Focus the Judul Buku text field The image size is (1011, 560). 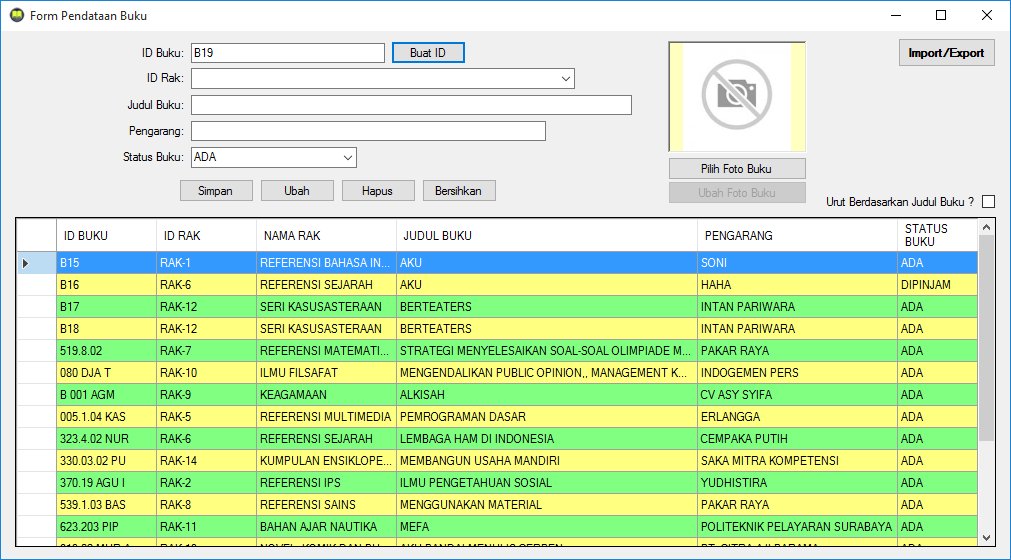pyautogui.click(x=411, y=105)
